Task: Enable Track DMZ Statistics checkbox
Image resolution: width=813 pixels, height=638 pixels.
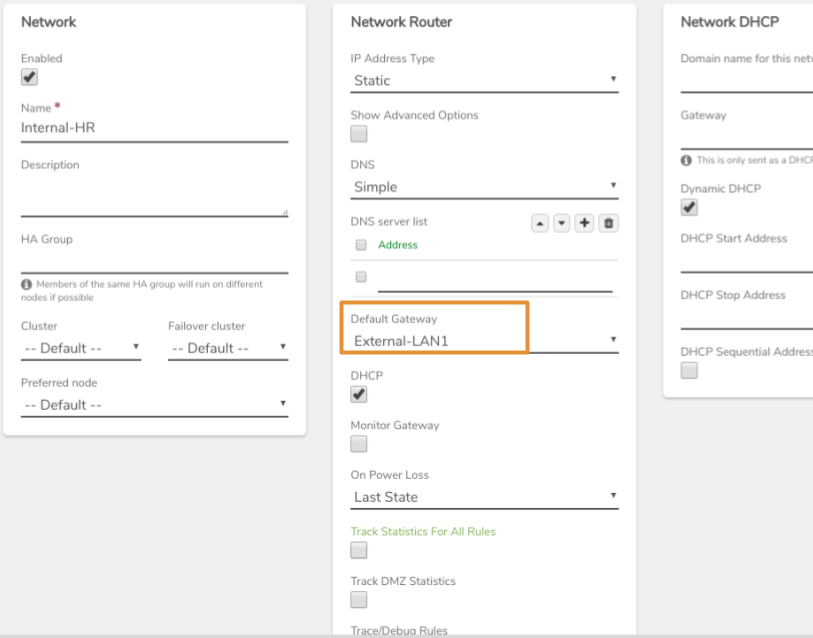Action: [359, 600]
